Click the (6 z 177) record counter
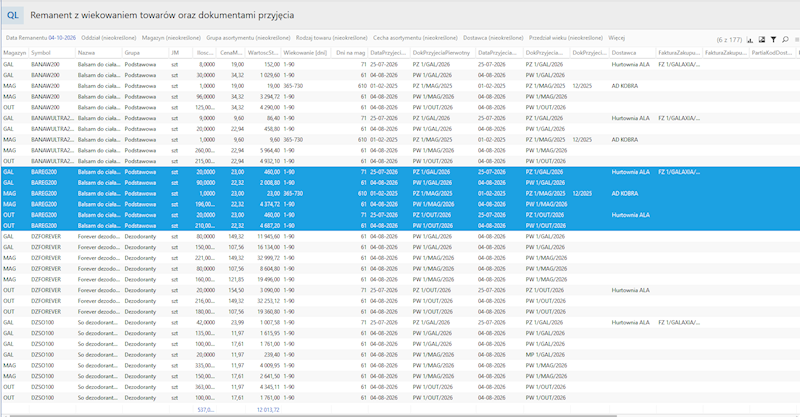This screenshot has height=417, width=800. [729, 39]
